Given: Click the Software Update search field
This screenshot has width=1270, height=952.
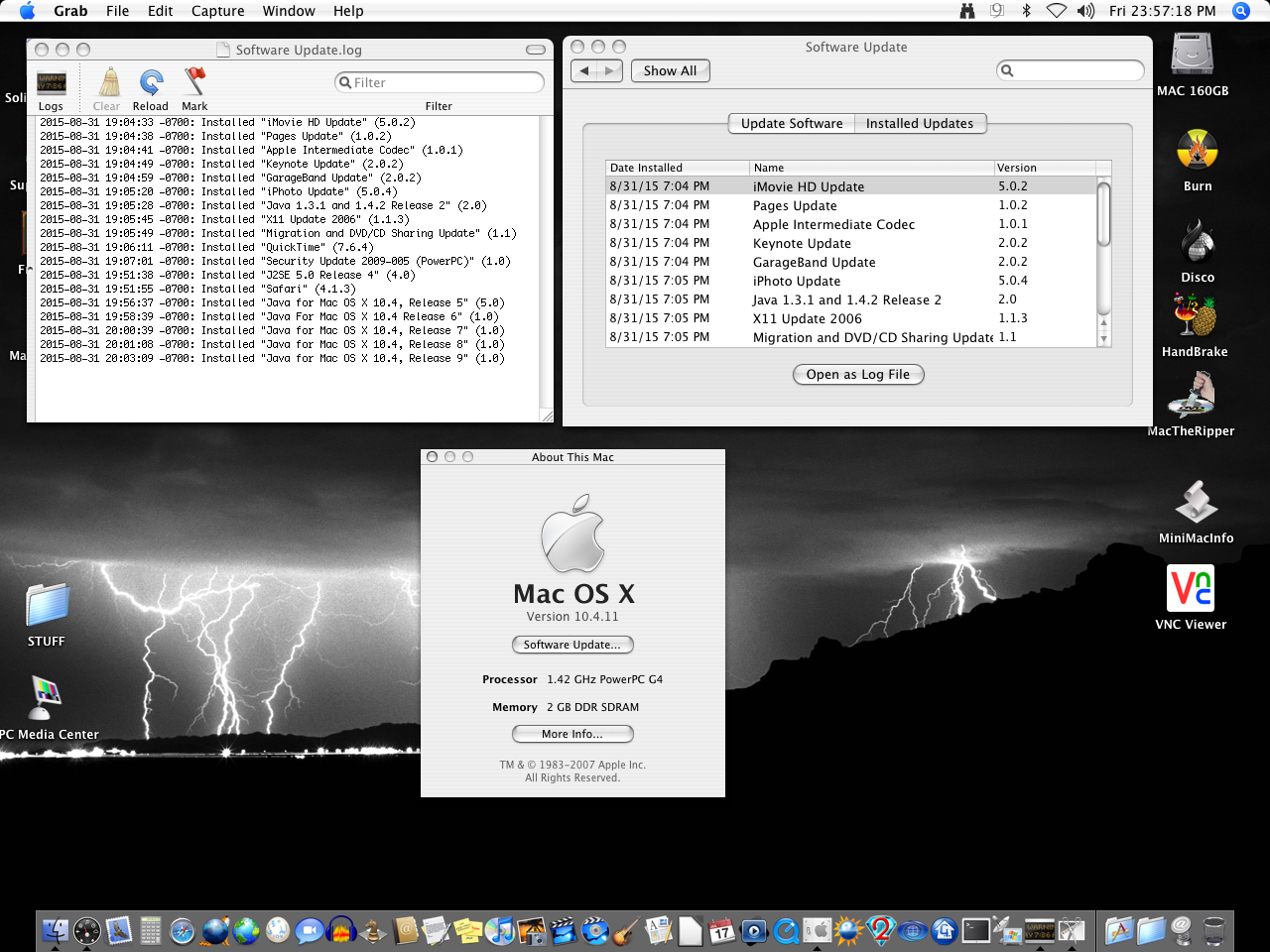Looking at the screenshot, I should click(1070, 70).
